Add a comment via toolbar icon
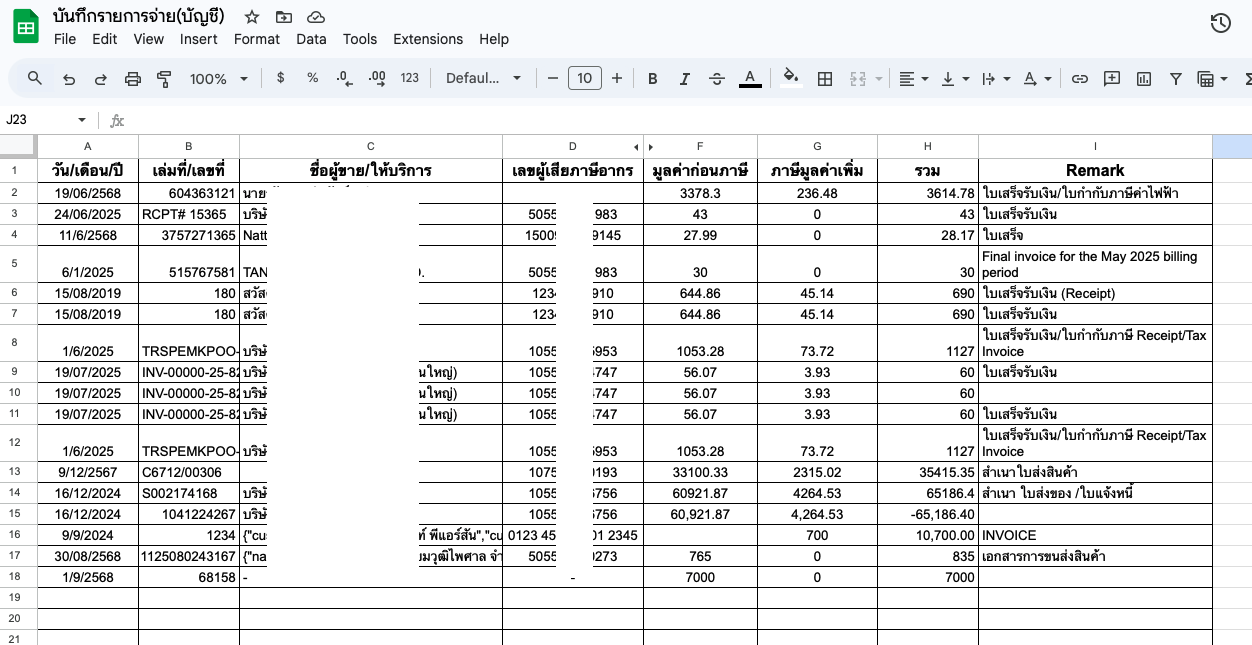The image size is (1252, 645). (1111, 78)
